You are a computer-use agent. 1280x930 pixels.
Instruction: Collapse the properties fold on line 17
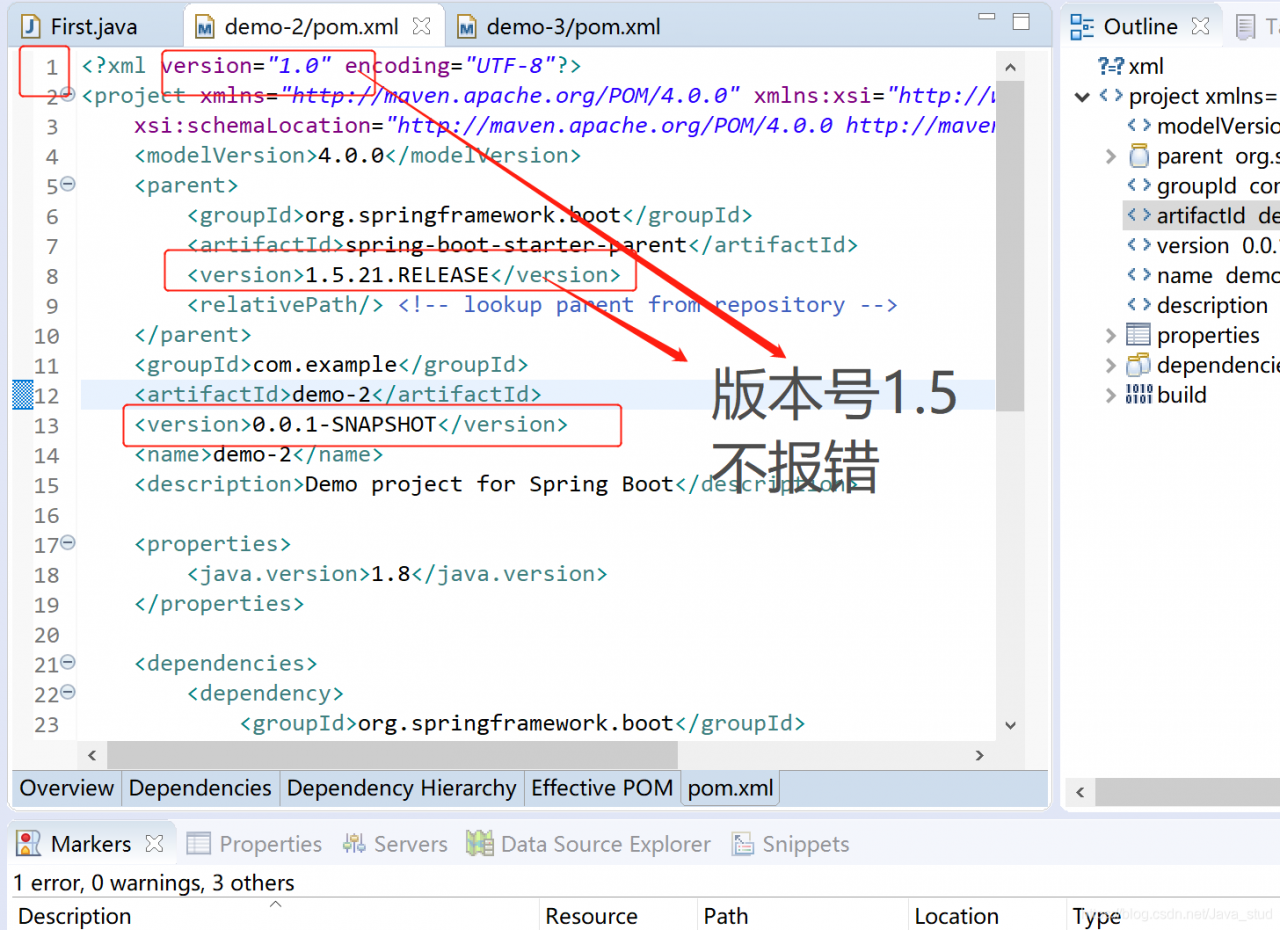[x=68, y=544]
